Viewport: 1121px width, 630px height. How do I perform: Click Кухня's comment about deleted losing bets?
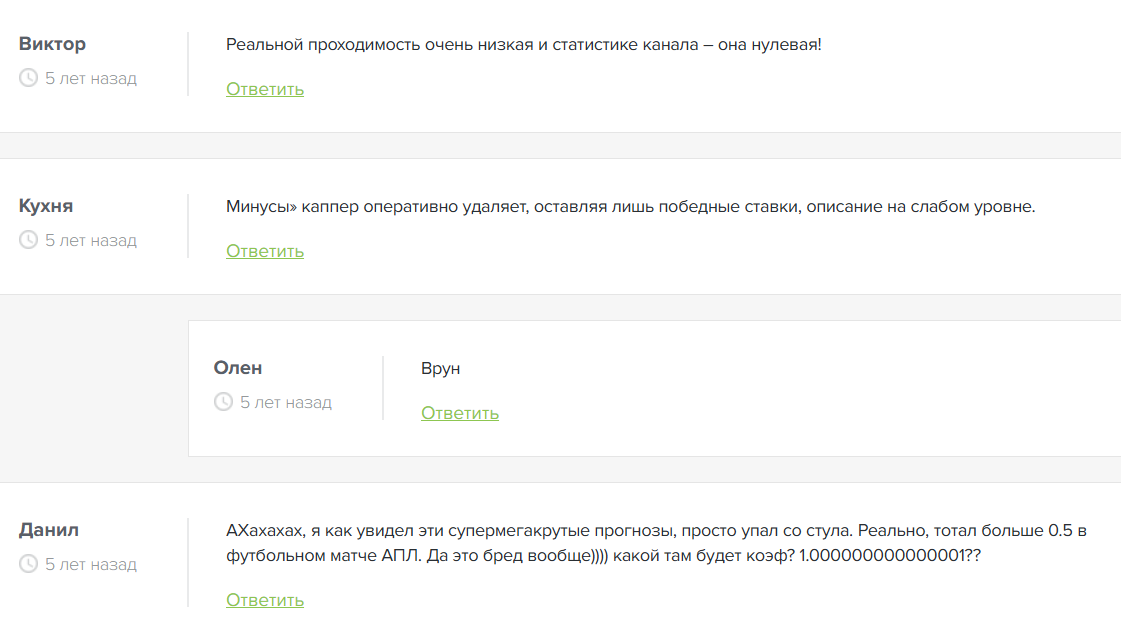(x=630, y=206)
